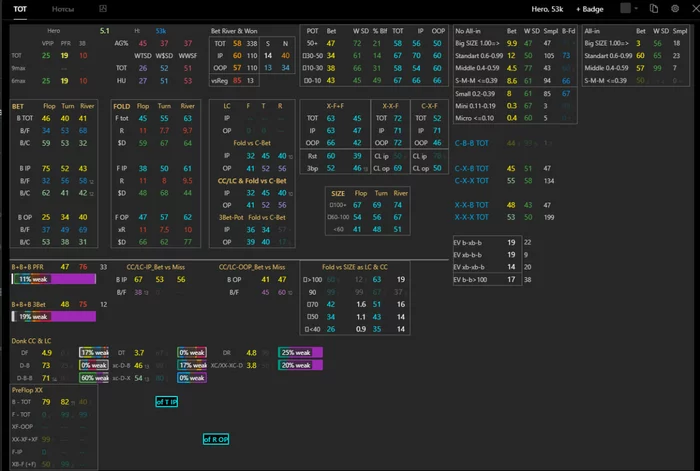Screen dimensions: 700x471
Task: Open the settings gear icon
Action: (x=675, y=8)
